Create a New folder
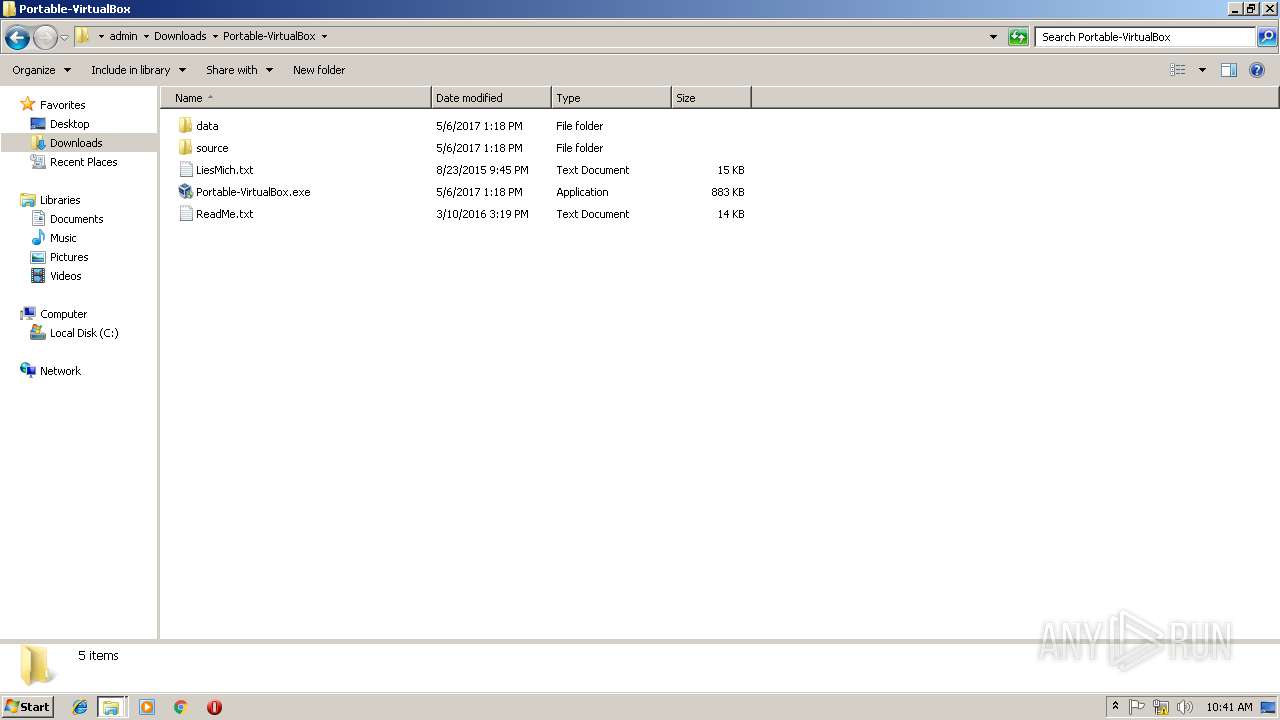The width and height of the screenshot is (1280, 720). click(x=319, y=70)
